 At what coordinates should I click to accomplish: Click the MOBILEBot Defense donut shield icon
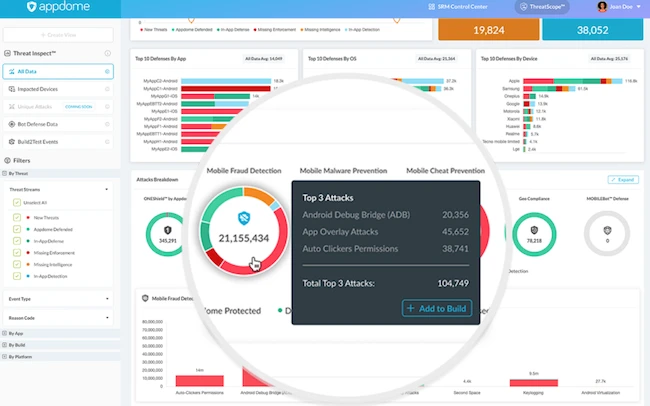coord(607,230)
